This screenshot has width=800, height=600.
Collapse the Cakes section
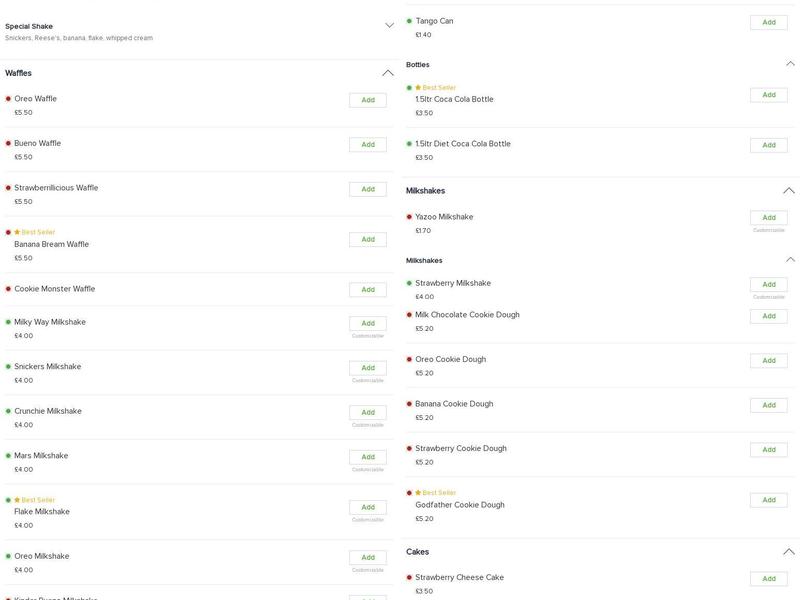point(789,552)
